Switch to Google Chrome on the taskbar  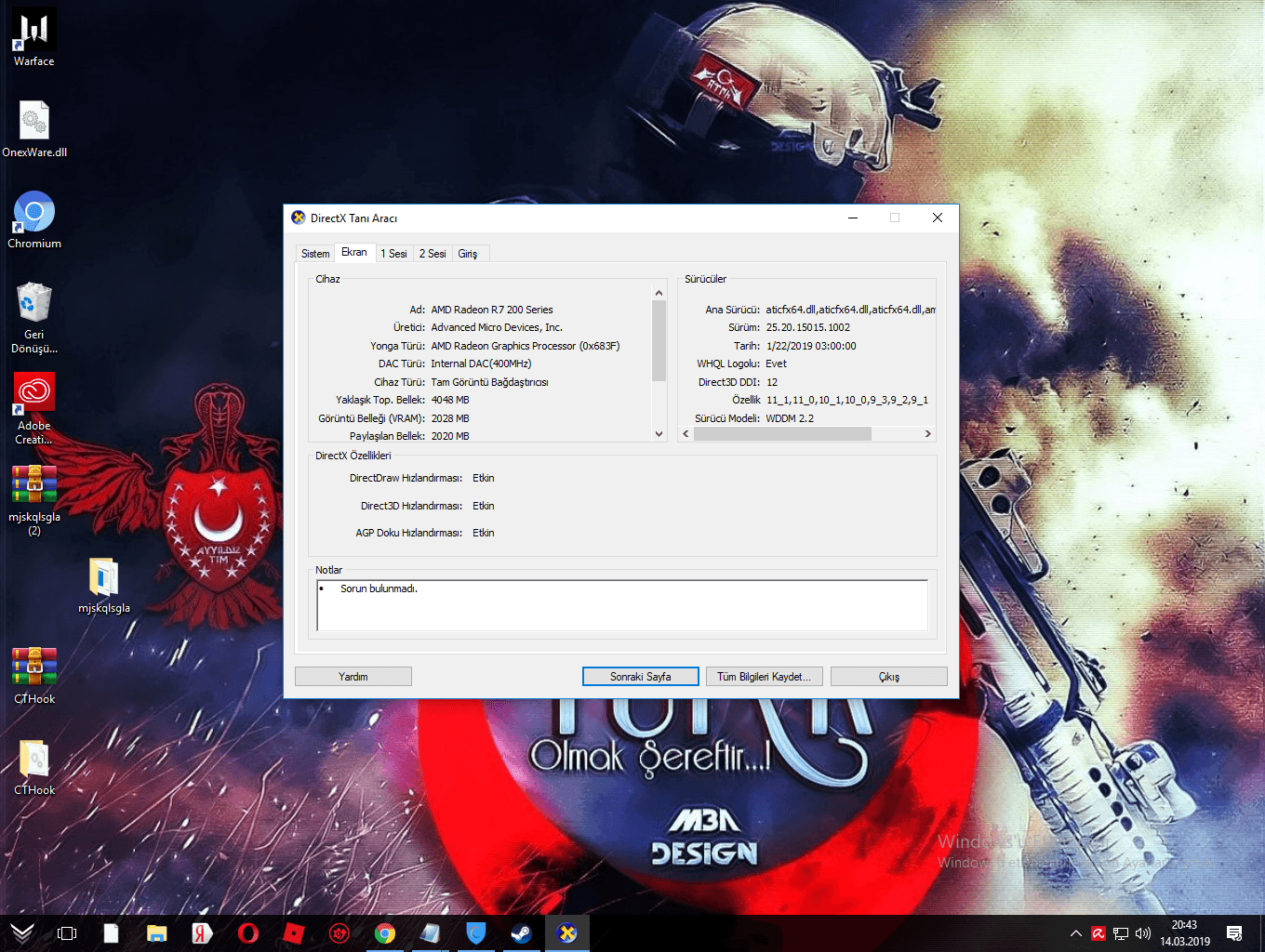click(x=385, y=932)
